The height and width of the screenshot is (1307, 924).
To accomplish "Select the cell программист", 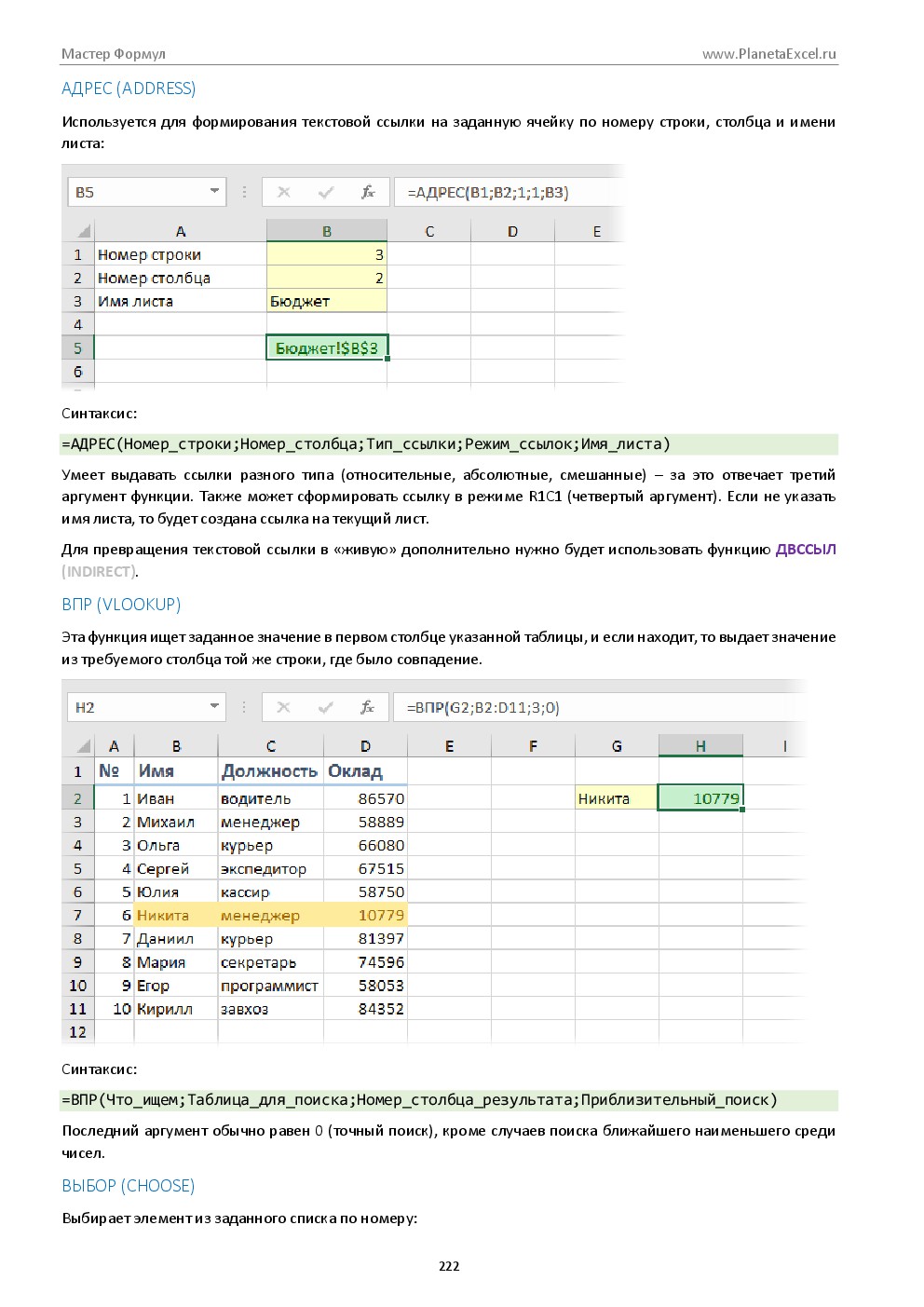I will (x=270, y=985).
